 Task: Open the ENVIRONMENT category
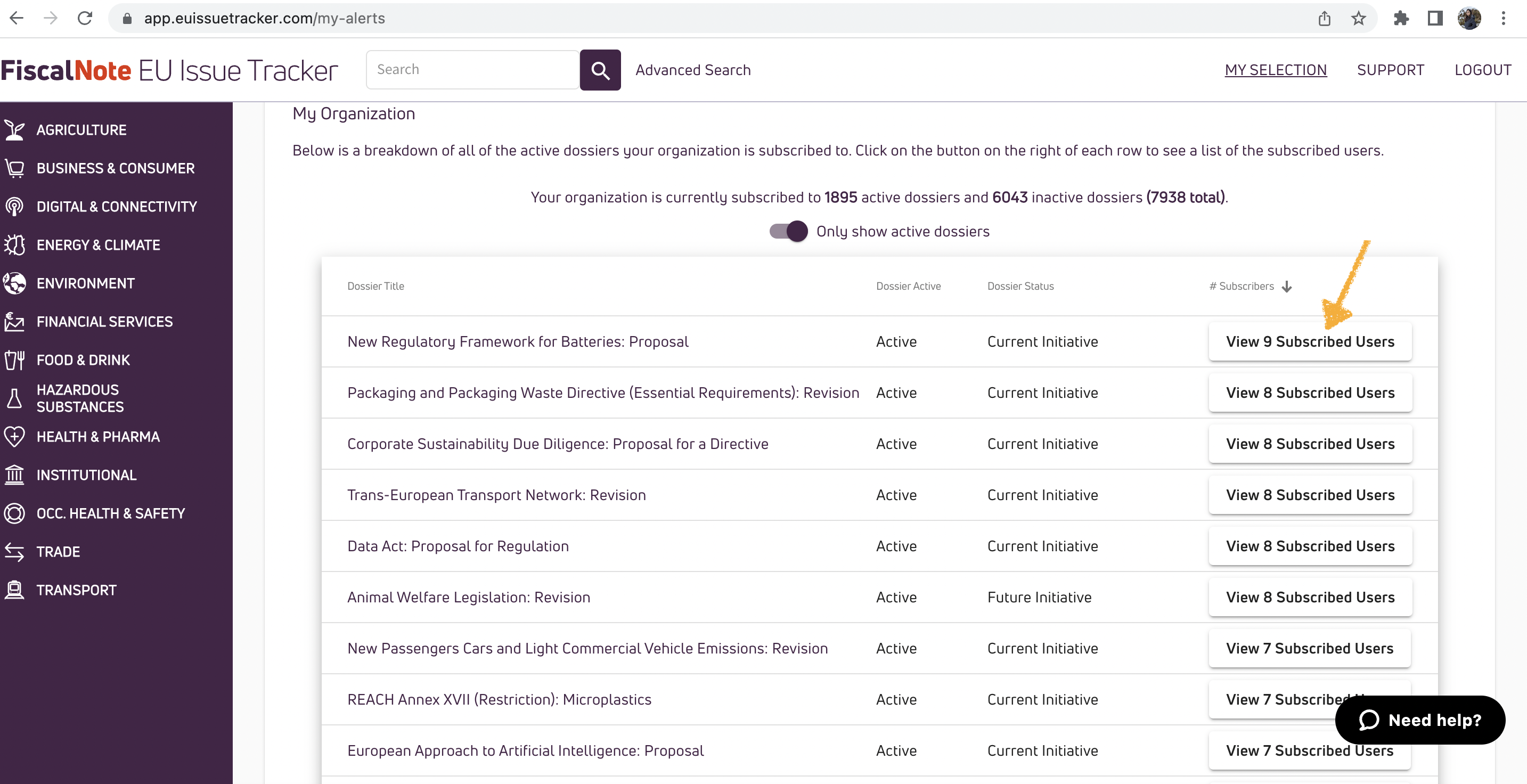[85, 283]
